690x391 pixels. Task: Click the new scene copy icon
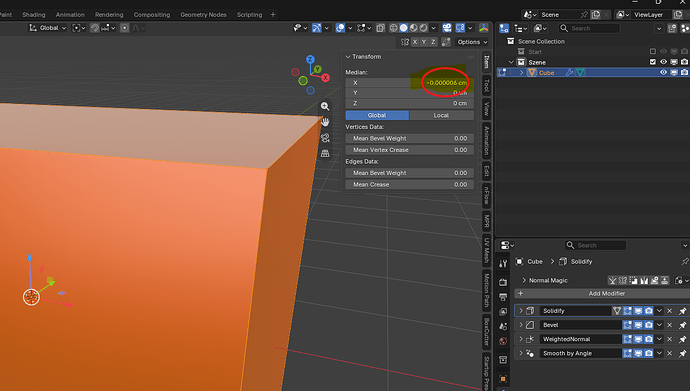tap(596, 15)
